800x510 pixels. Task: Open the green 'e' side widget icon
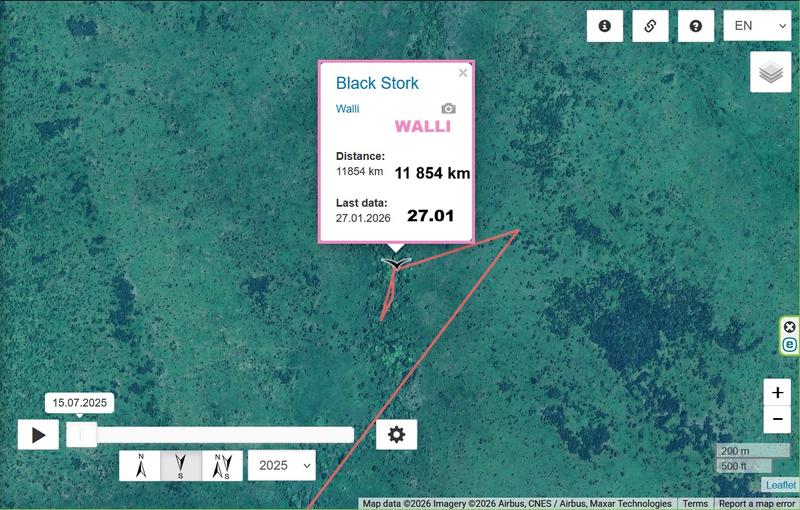pyautogui.click(x=789, y=345)
